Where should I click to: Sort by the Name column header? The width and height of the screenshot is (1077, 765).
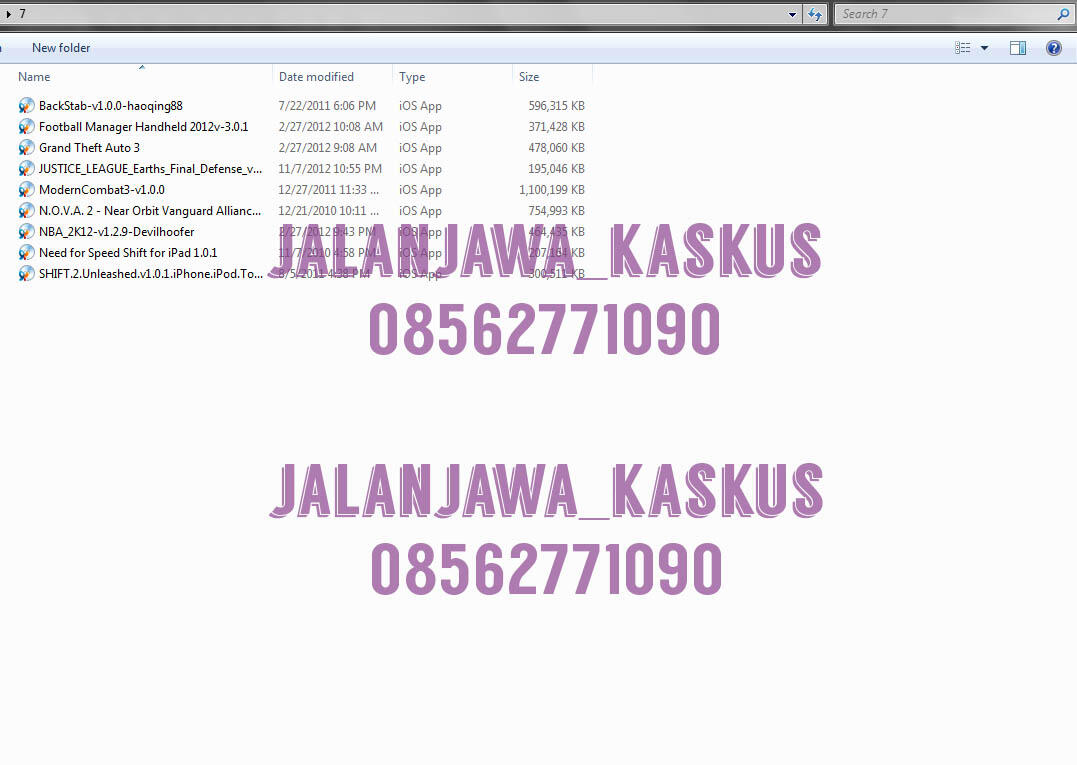pos(34,77)
